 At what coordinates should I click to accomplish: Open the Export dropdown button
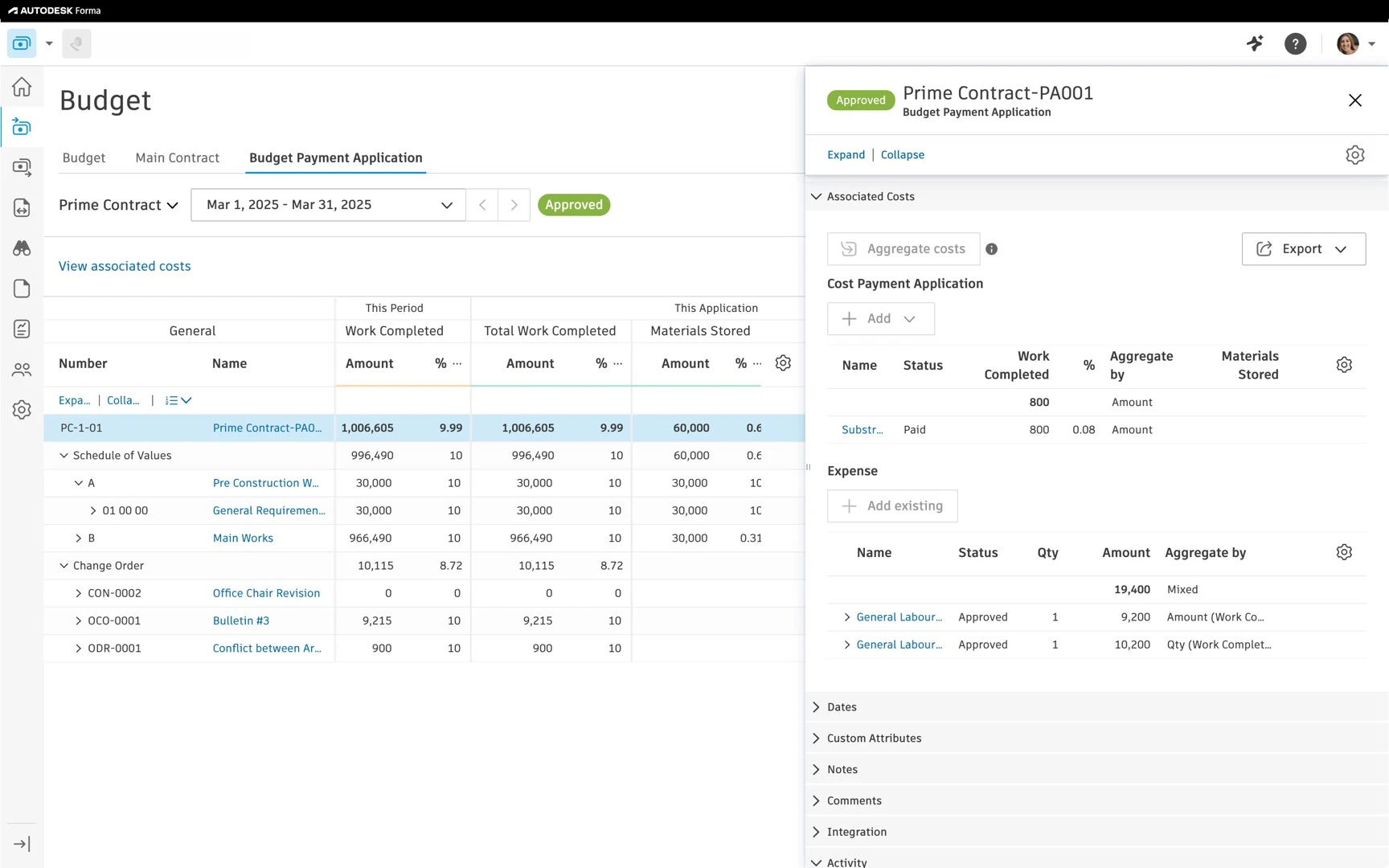tap(1303, 249)
